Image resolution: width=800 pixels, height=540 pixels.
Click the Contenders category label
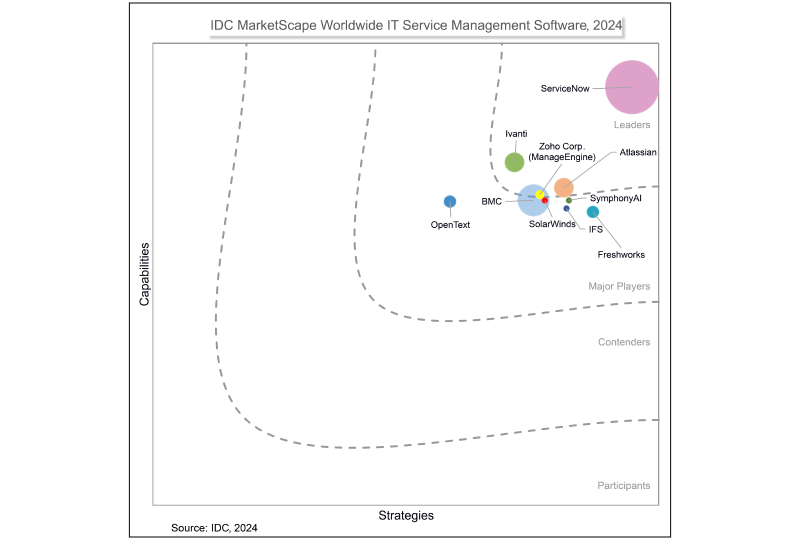pos(624,342)
